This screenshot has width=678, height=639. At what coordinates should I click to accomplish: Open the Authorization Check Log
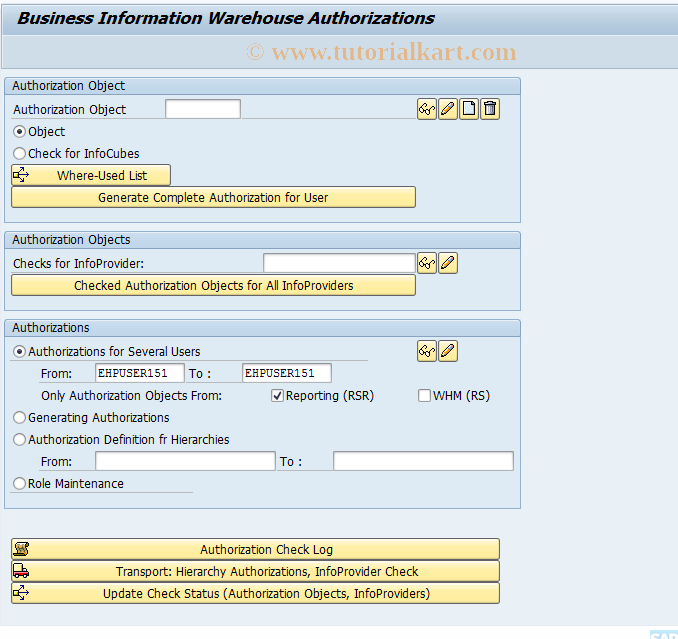tap(256, 549)
